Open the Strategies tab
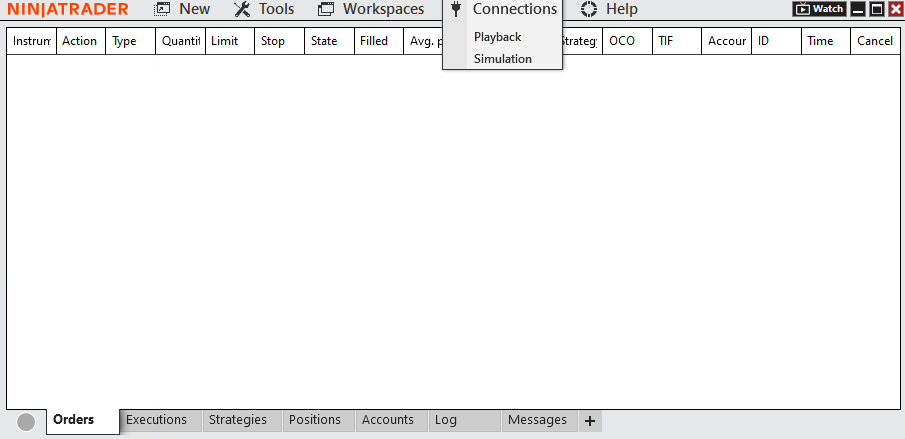The width and height of the screenshot is (905, 439). coord(238,420)
